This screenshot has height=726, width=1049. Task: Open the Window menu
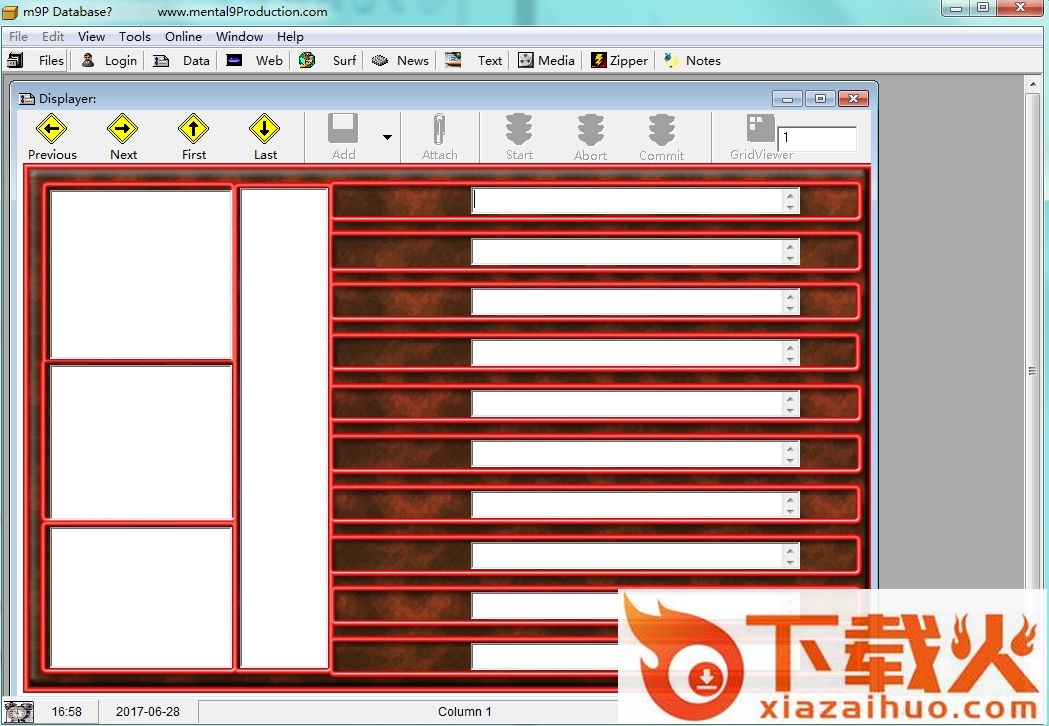click(x=239, y=36)
